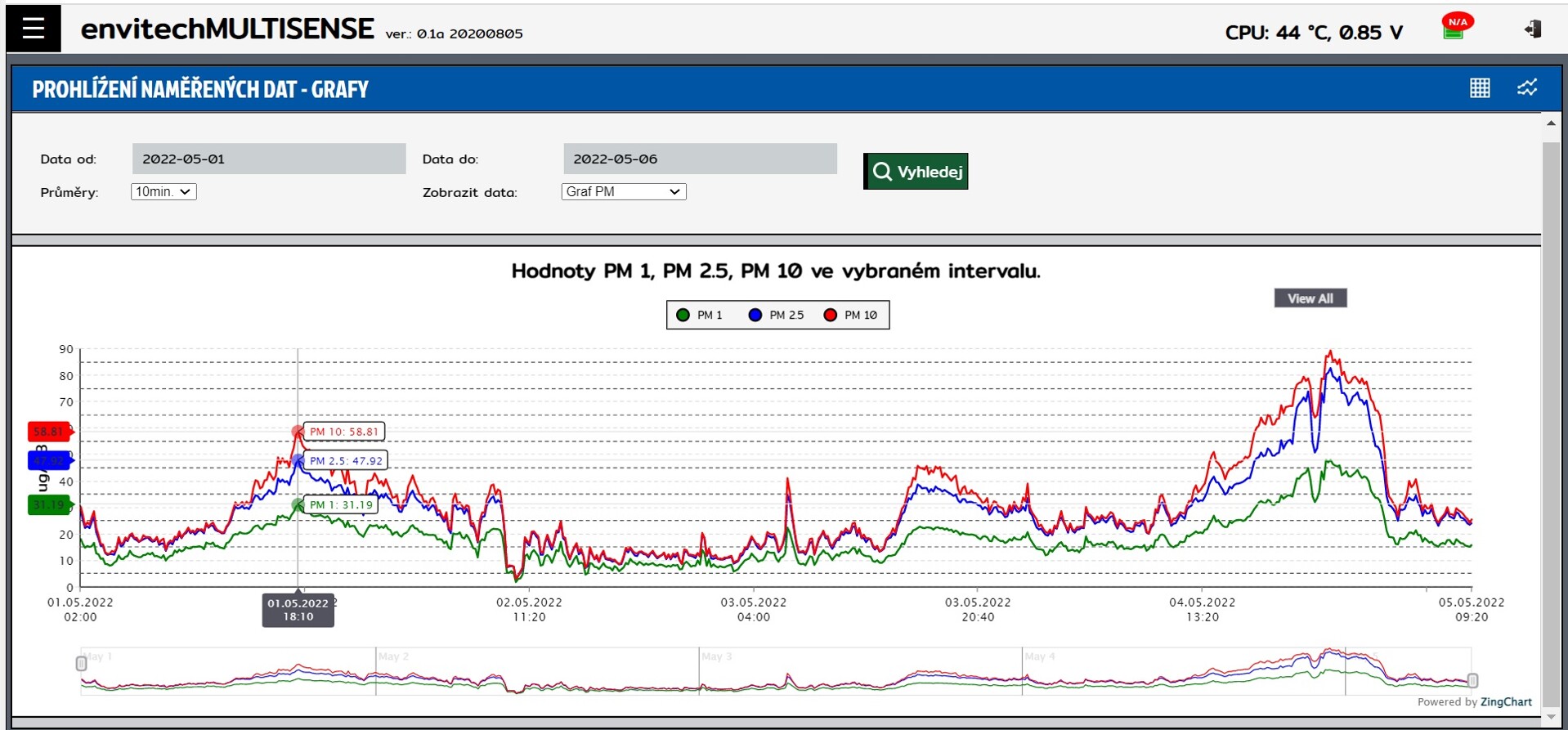Click the Prohlížení naměřených dat header

point(200,89)
